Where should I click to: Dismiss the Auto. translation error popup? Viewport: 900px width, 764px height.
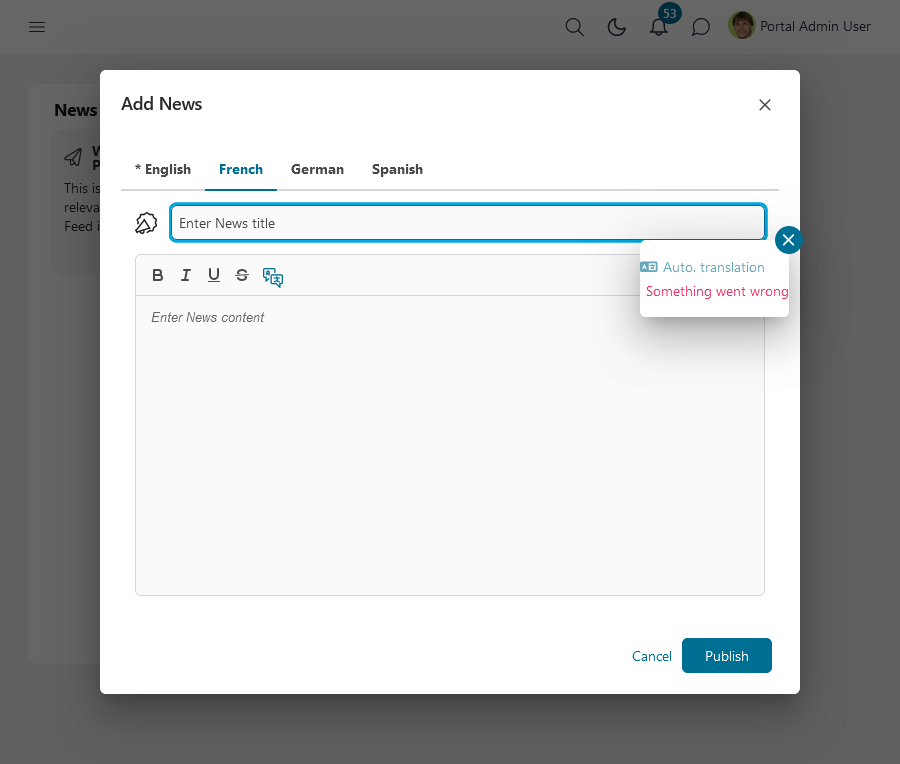788,240
